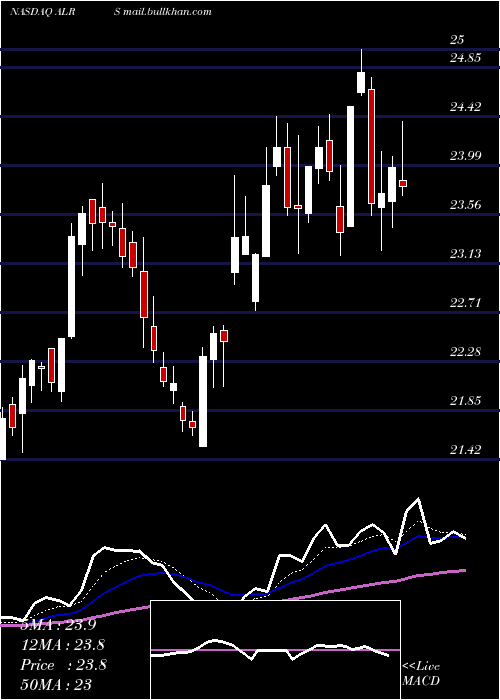500x700 pixels.
Task: Click inside the Live MACD inset chart
Action: (x=275, y=650)
